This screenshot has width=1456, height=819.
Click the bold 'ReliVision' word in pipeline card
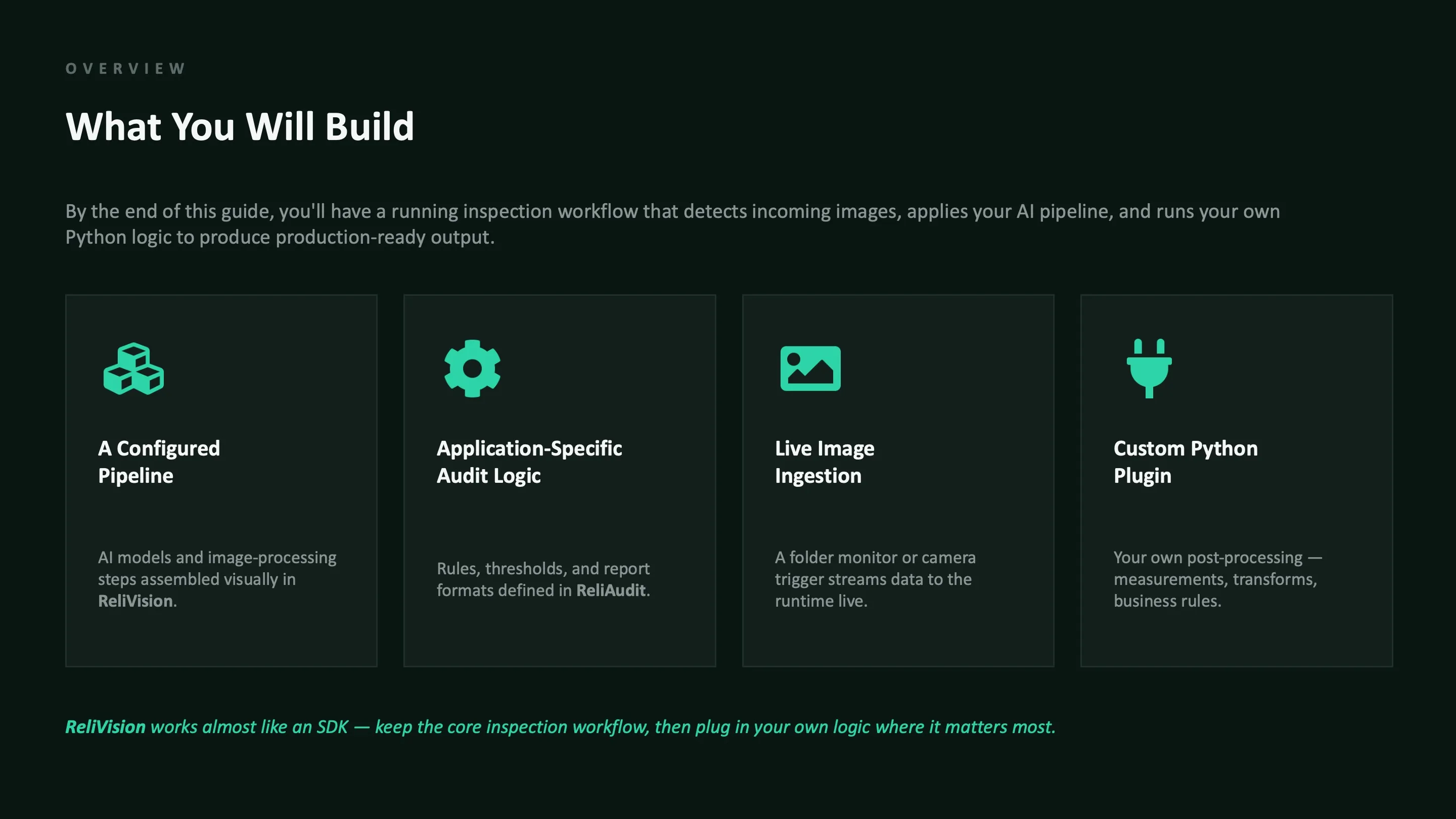click(135, 601)
